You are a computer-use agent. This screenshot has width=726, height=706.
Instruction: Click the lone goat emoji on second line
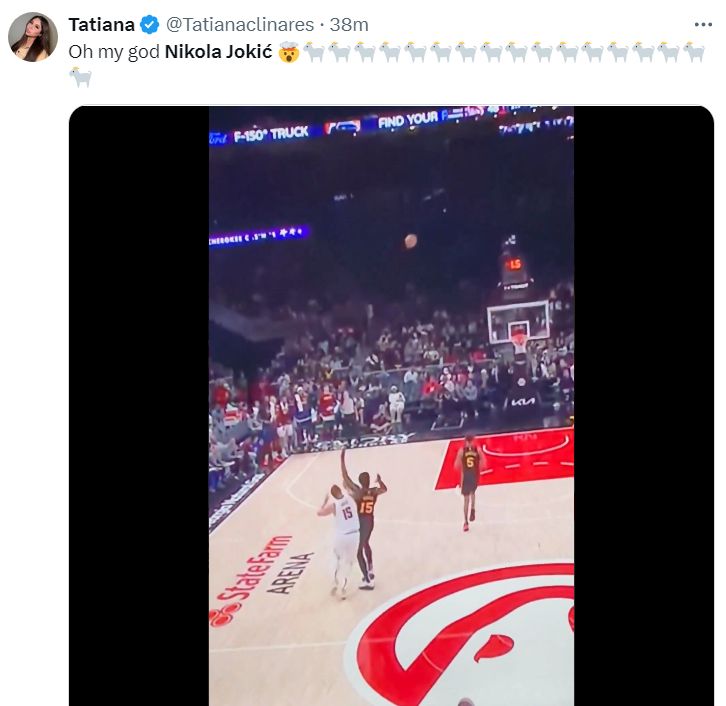click(x=80, y=76)
